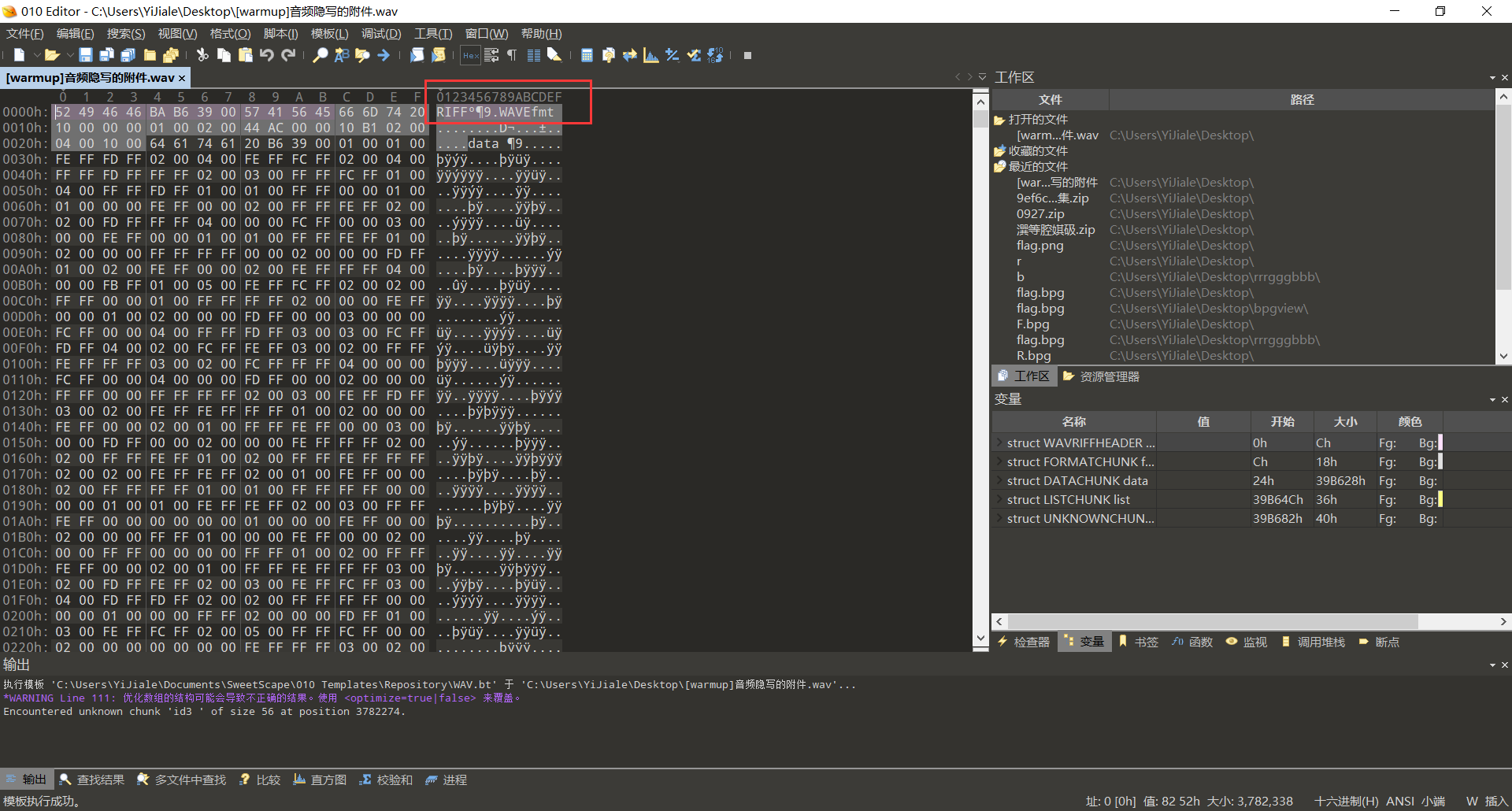Viewport: 1512px width, 811px height.
Task: Click FORMATCHUNK background color swatch
Action: (x=1440, y=461)
